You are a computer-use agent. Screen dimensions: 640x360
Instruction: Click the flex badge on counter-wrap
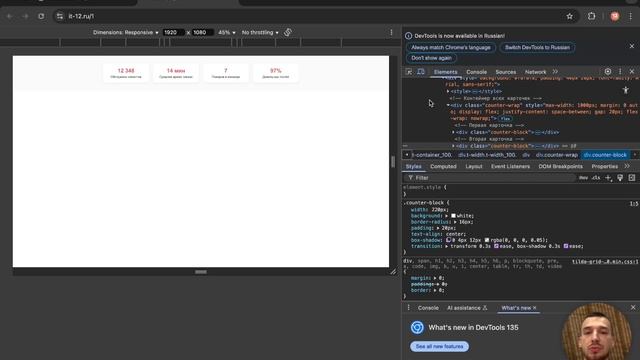(x=505, y=118)
